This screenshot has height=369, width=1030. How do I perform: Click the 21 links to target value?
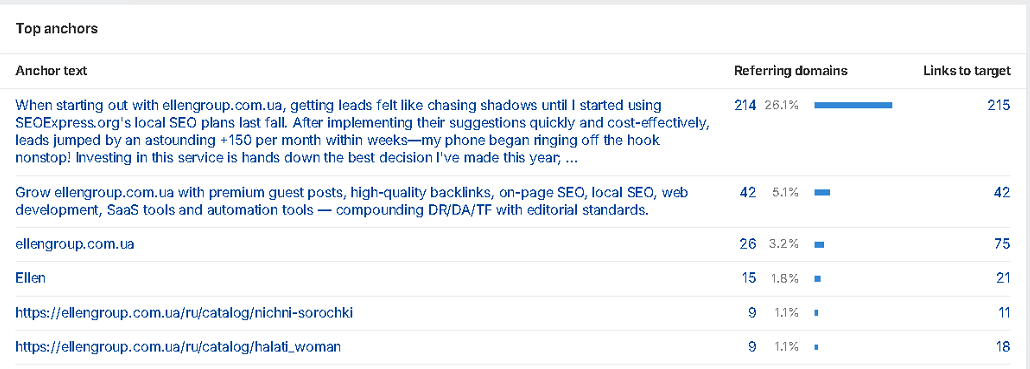tap(1003, 278)
